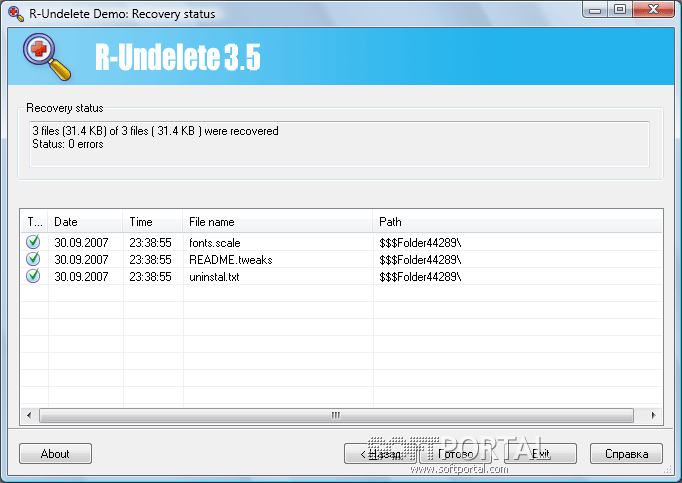
Task: Click the T... column header
Action: tap(34, 222)
